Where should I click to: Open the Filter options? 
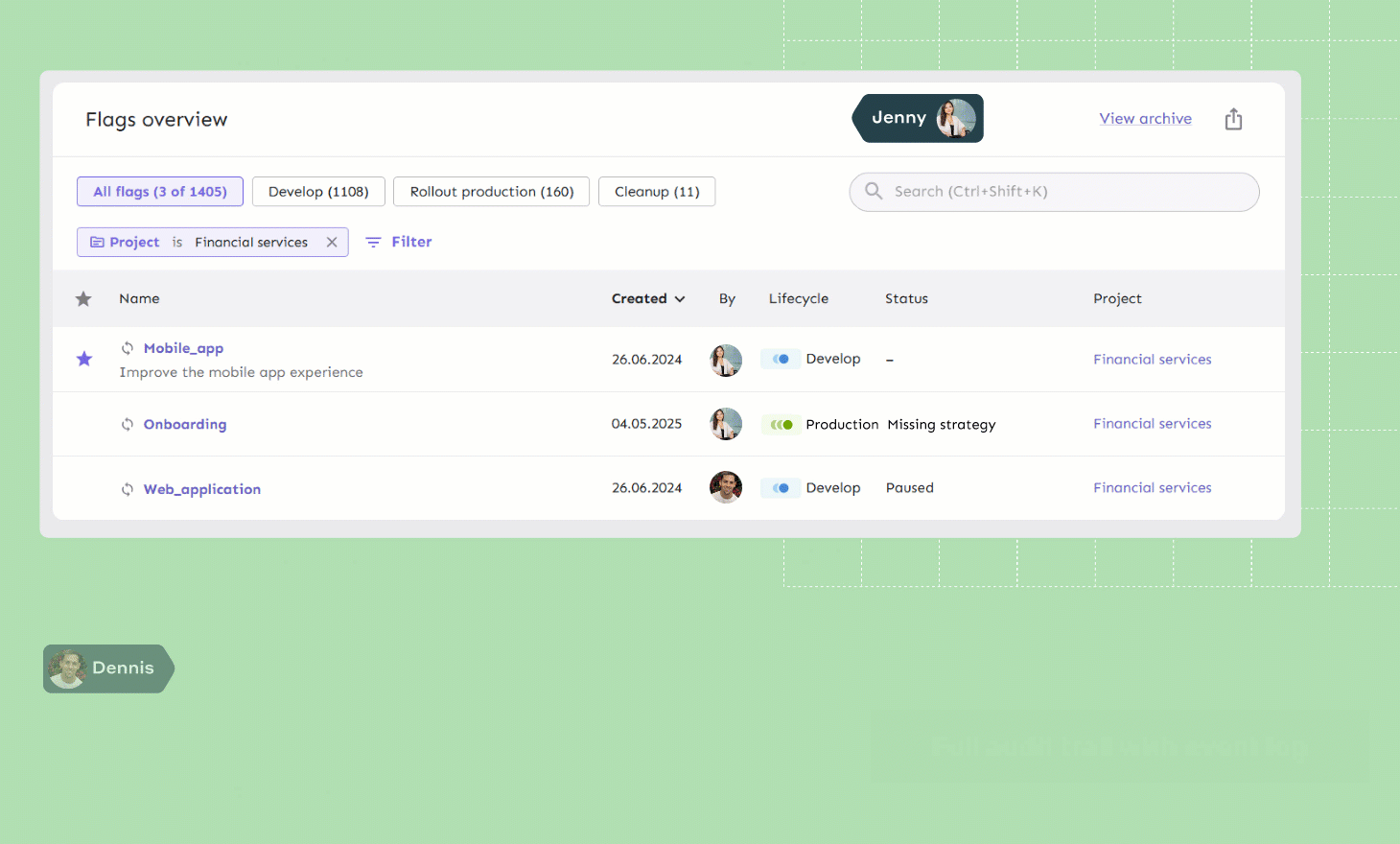tap(399, 242)
